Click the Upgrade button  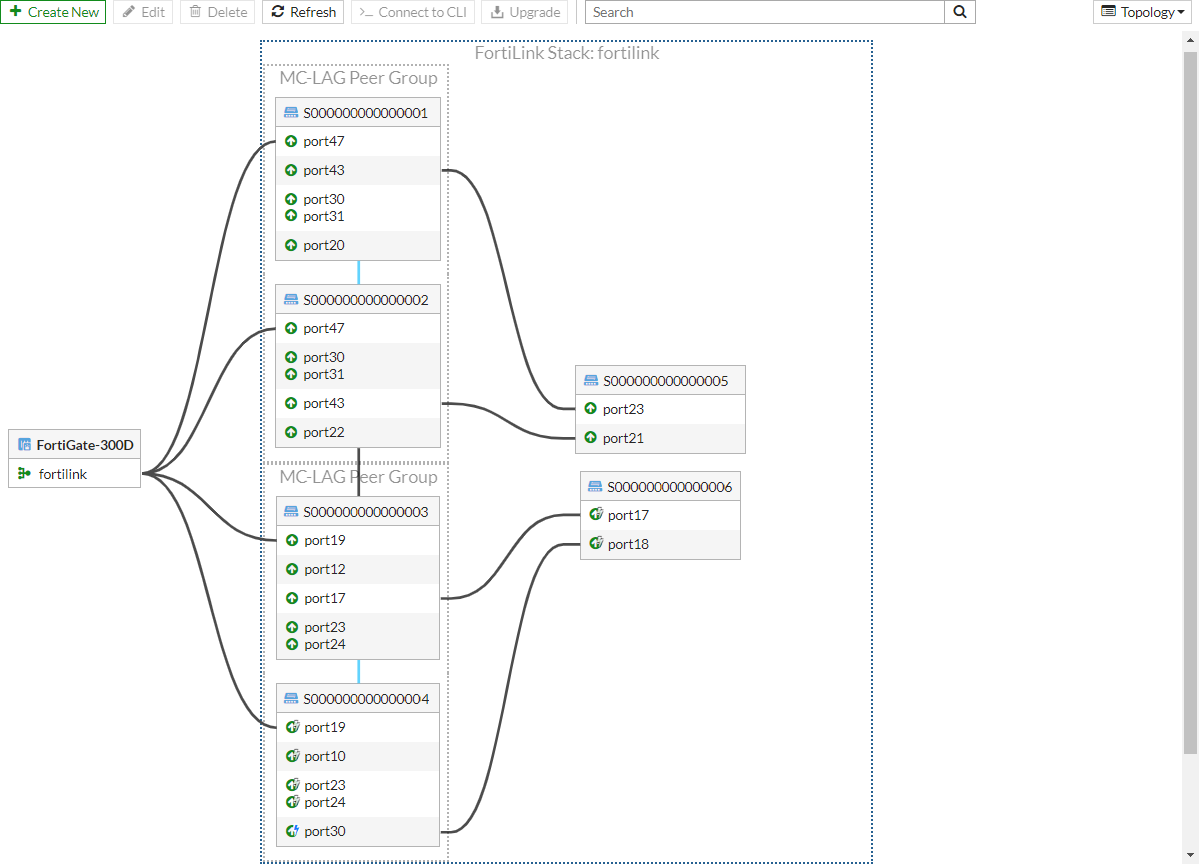[525, 12]
